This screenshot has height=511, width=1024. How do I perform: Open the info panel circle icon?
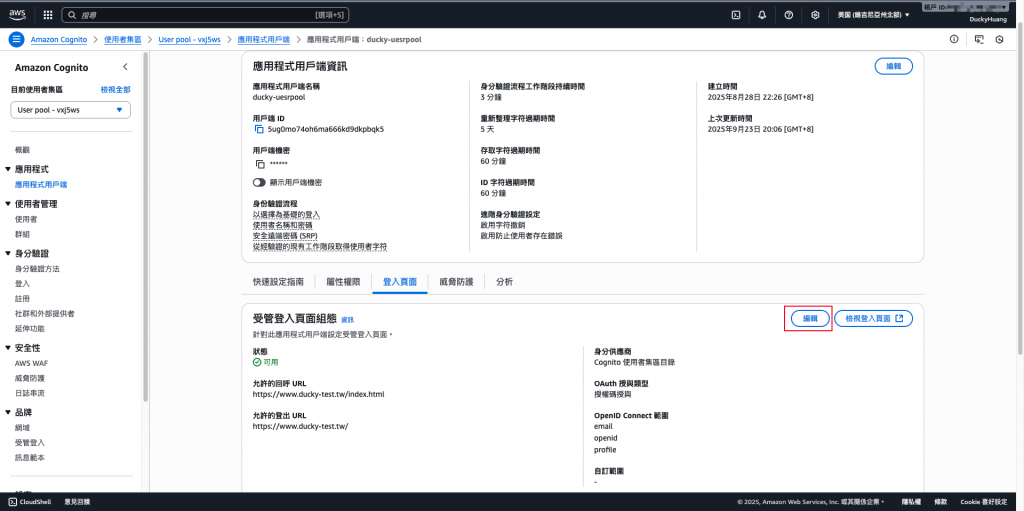point(954,39)
